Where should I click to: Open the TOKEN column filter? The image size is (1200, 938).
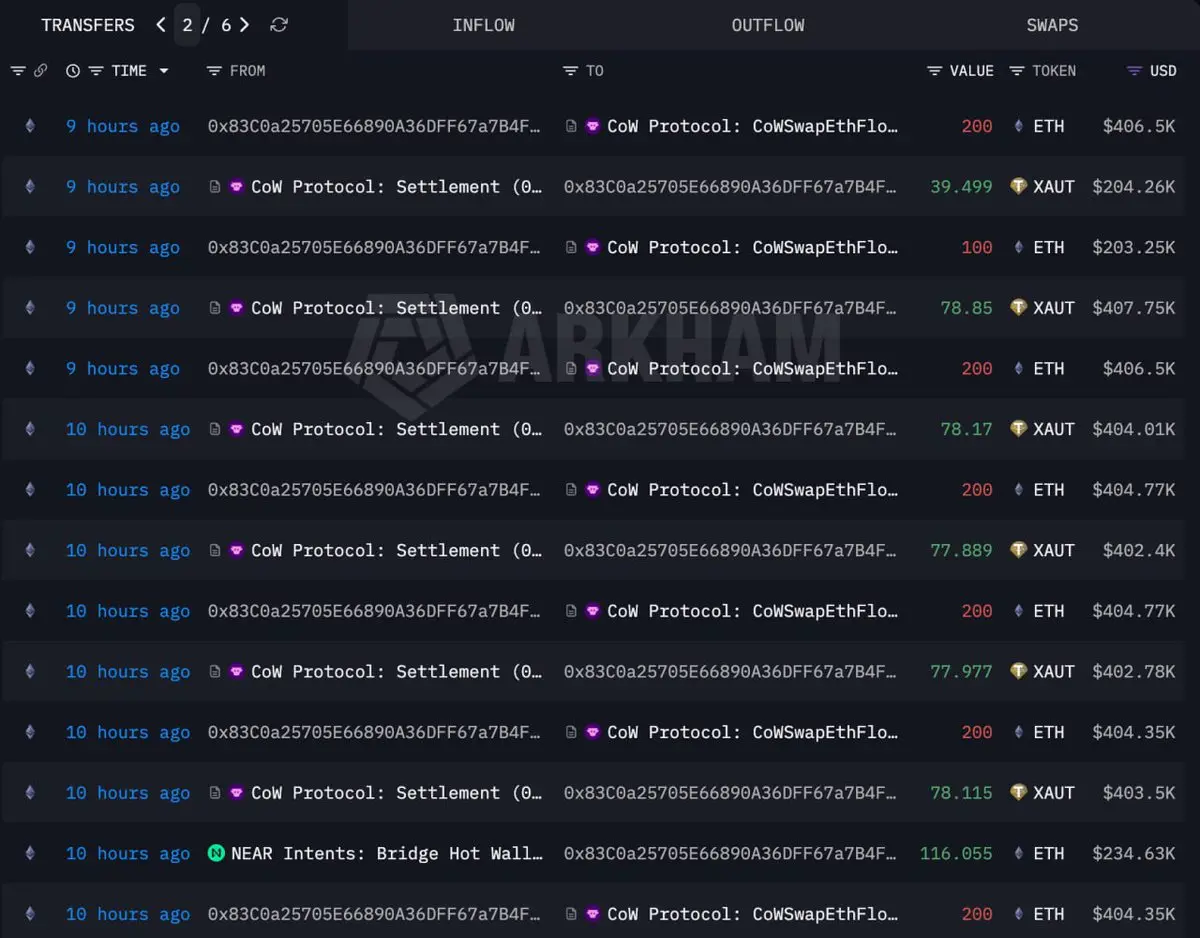1017,71
